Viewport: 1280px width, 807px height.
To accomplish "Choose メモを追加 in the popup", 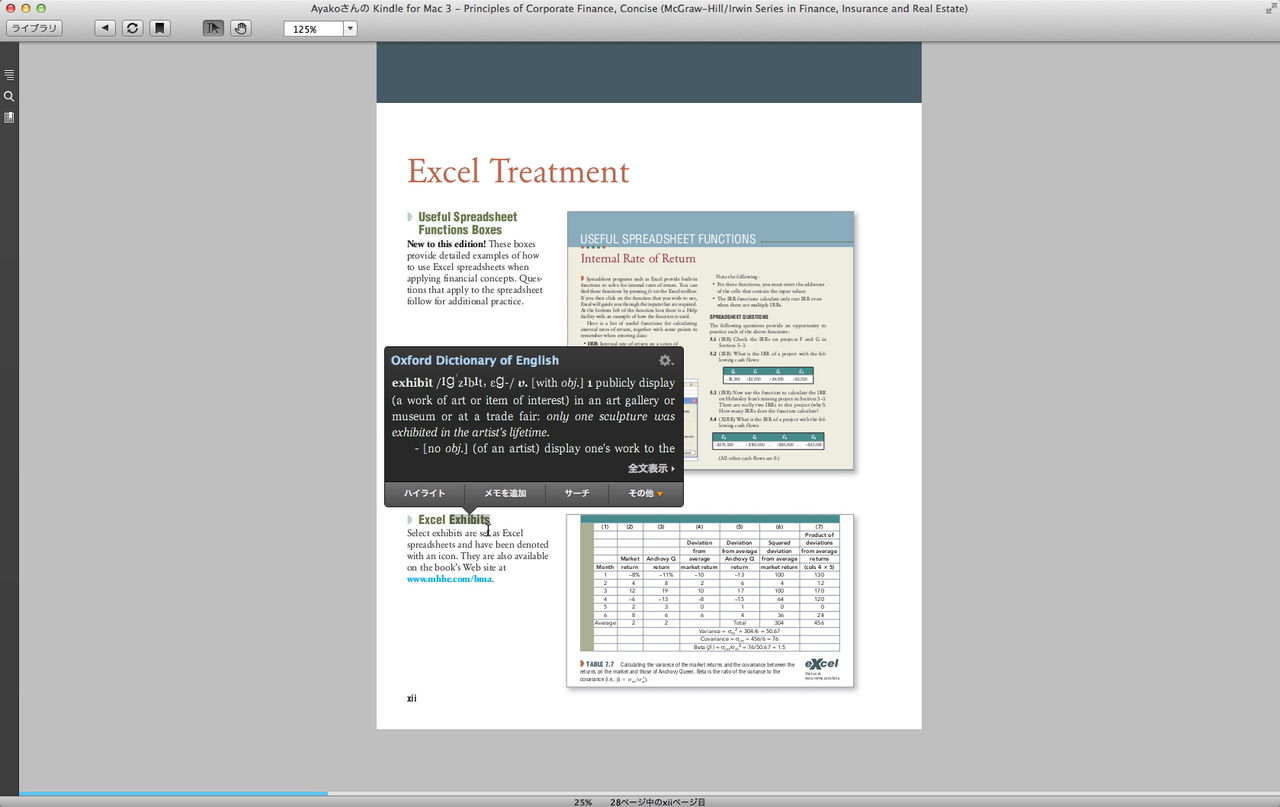I will pos(505,494).
